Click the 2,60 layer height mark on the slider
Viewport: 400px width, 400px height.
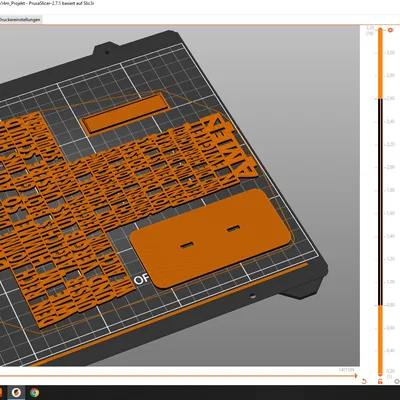click(390, 98)
